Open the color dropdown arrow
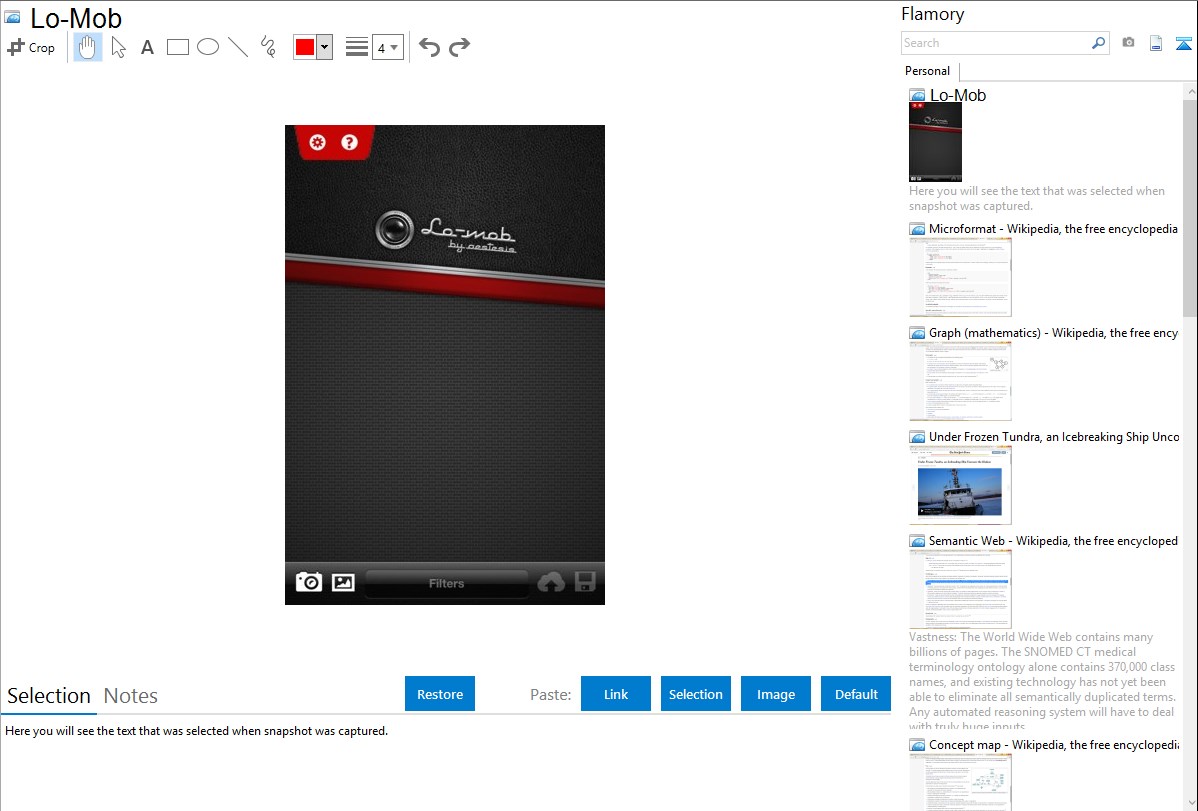1198x811 pixels. coord(324,47)
